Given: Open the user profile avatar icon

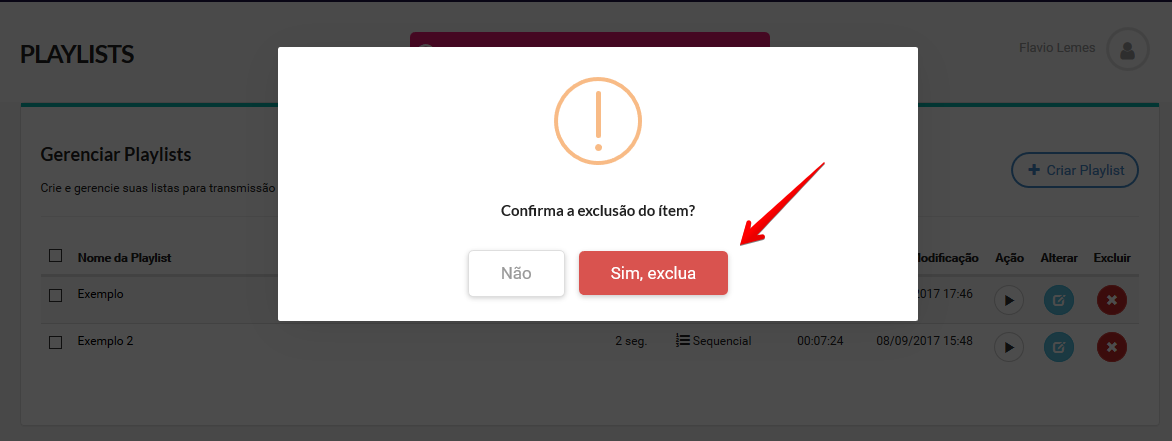Looking at the screenshot, I should pyautogui.click(x=1127, y=49).
